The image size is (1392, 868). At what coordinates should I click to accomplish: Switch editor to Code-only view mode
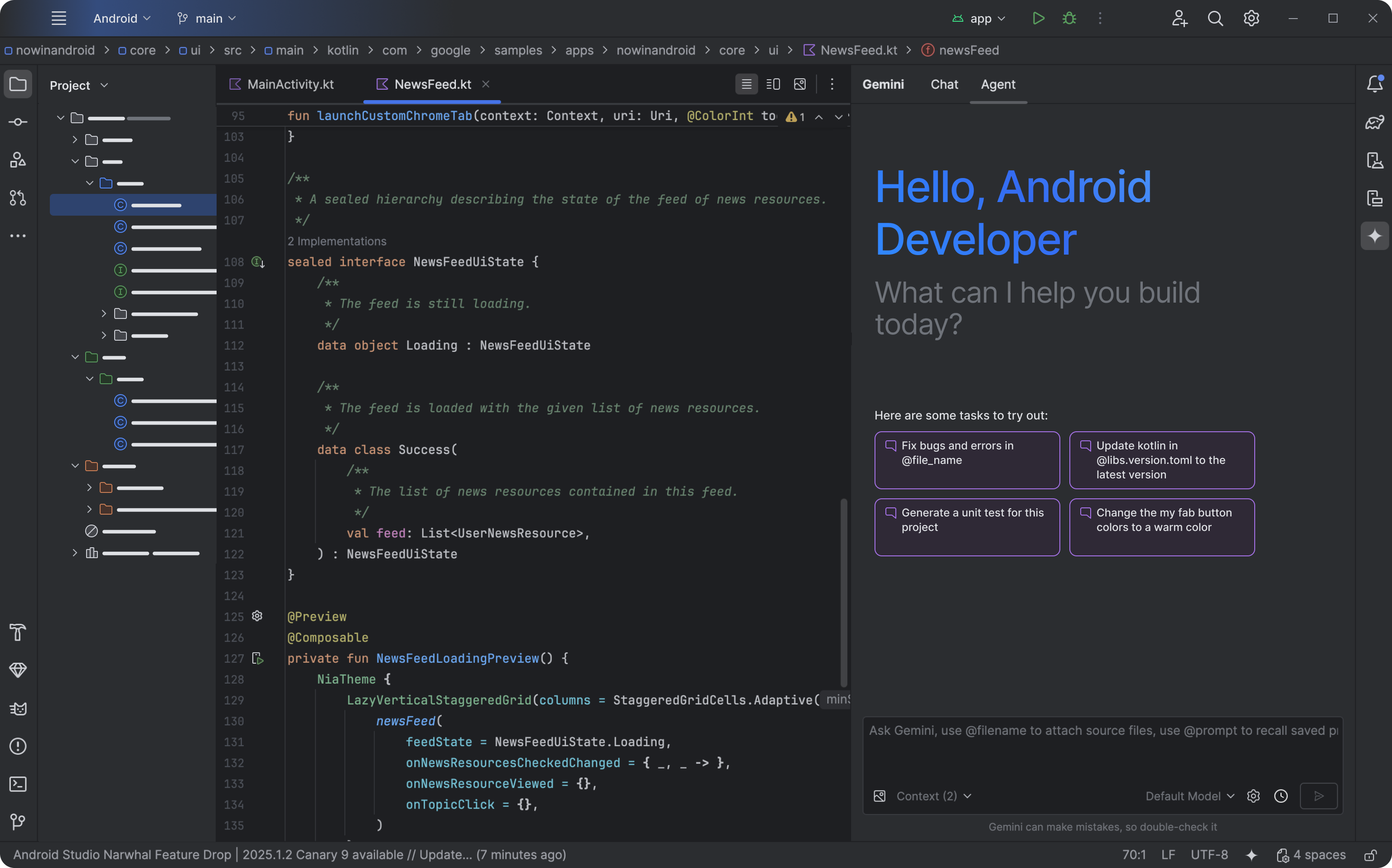click(746, 84)
